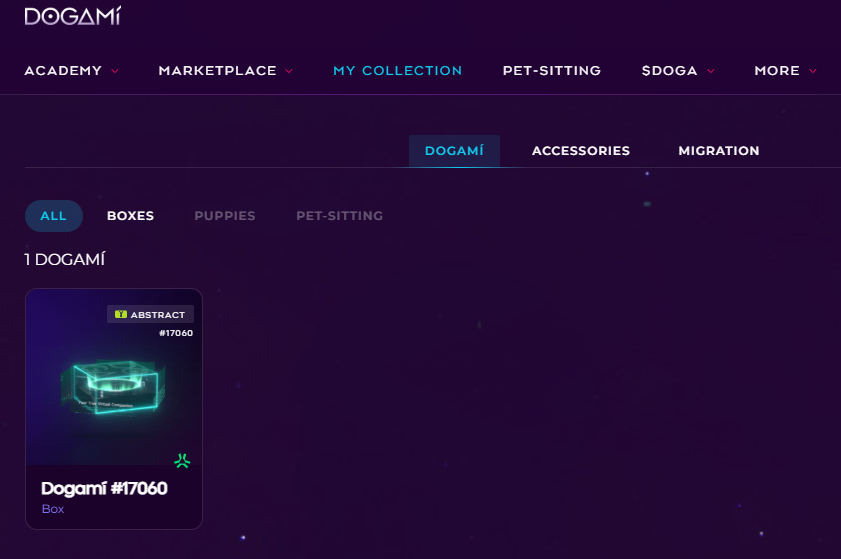Switch to the Dogamí tab
The width and height of the screenshot is (841, 559).
[x=454, y=151]
